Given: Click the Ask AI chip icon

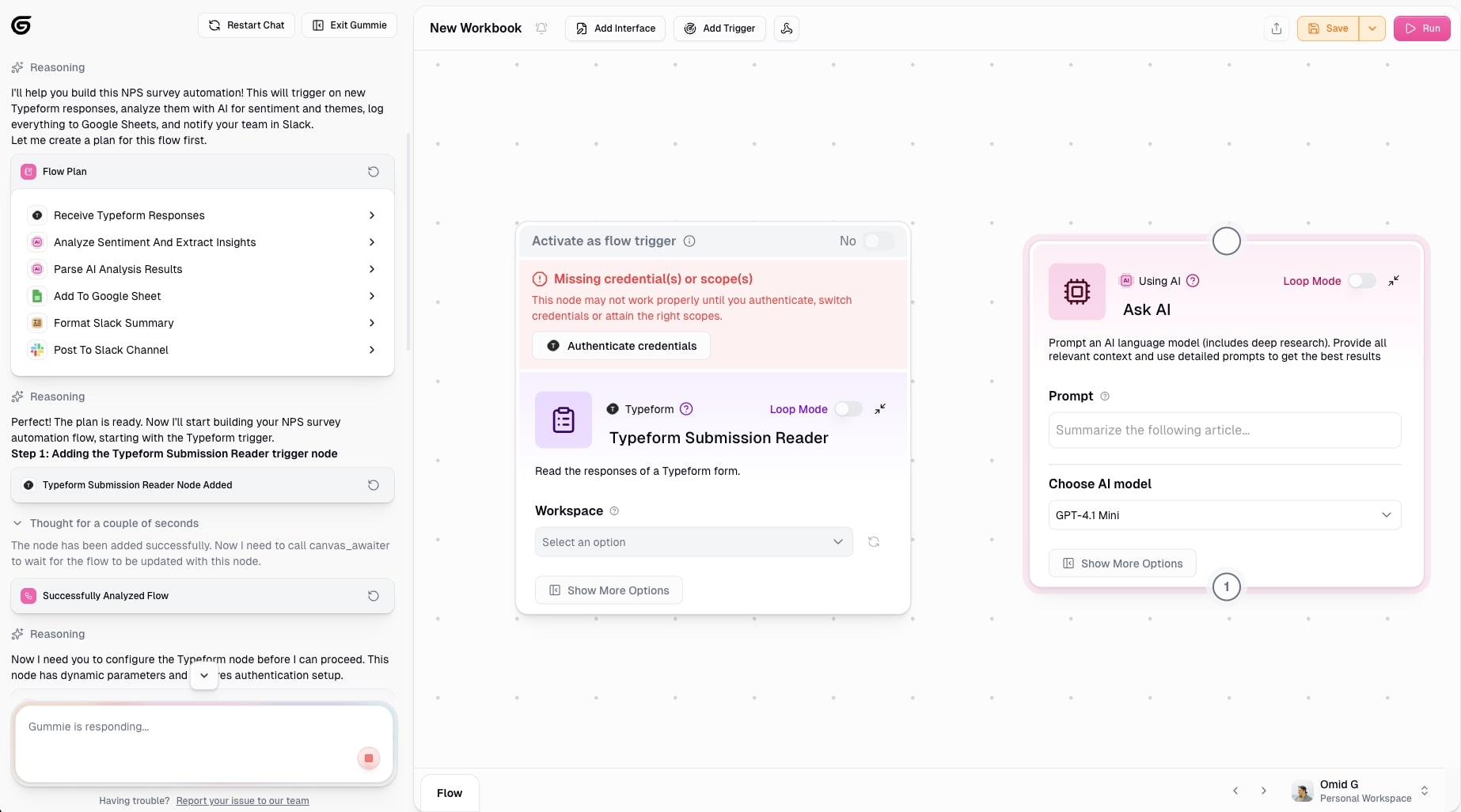Looking at the screenshot, I should point(1077,291).
